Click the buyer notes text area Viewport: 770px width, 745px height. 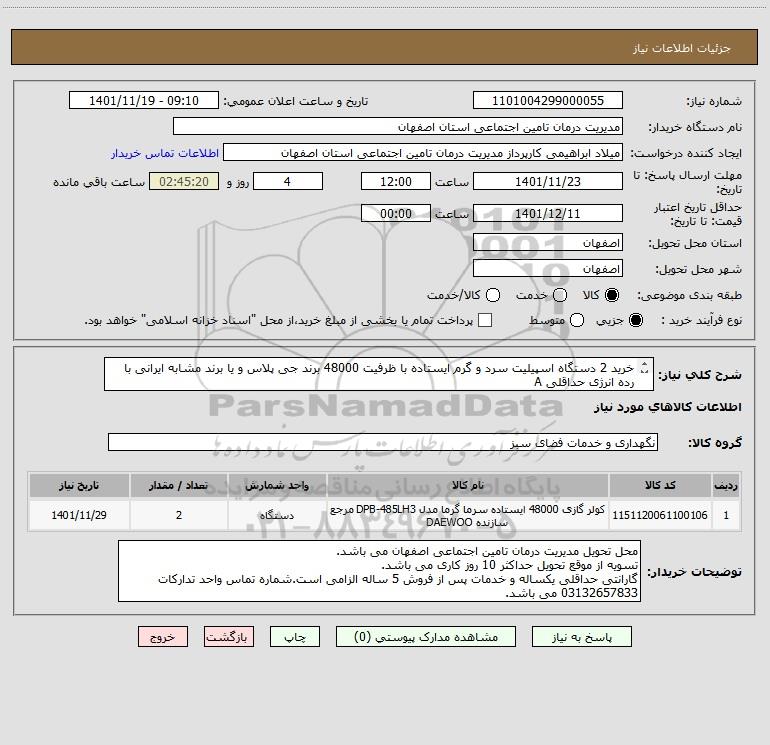379,571
